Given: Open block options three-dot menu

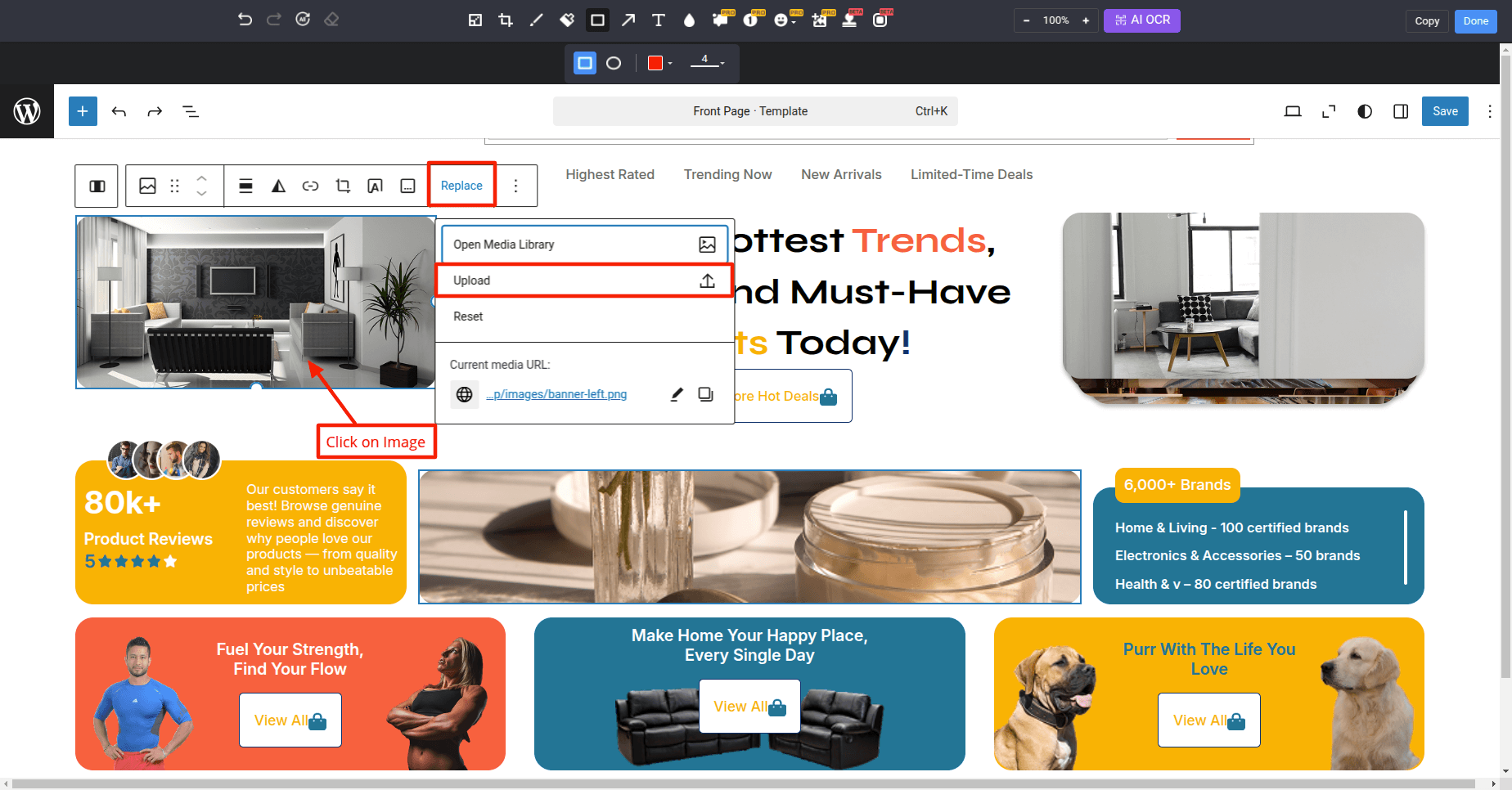Looking at the screenshot, I should coord(515,186).
